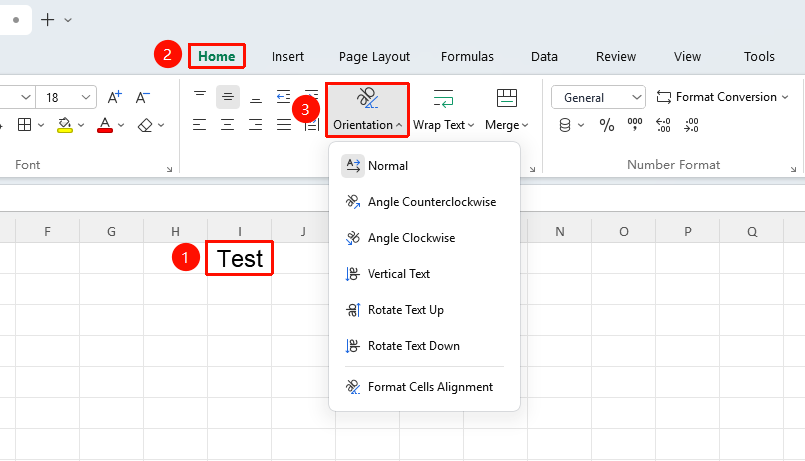Open Font settings dialog launcher

click(169, 169)
